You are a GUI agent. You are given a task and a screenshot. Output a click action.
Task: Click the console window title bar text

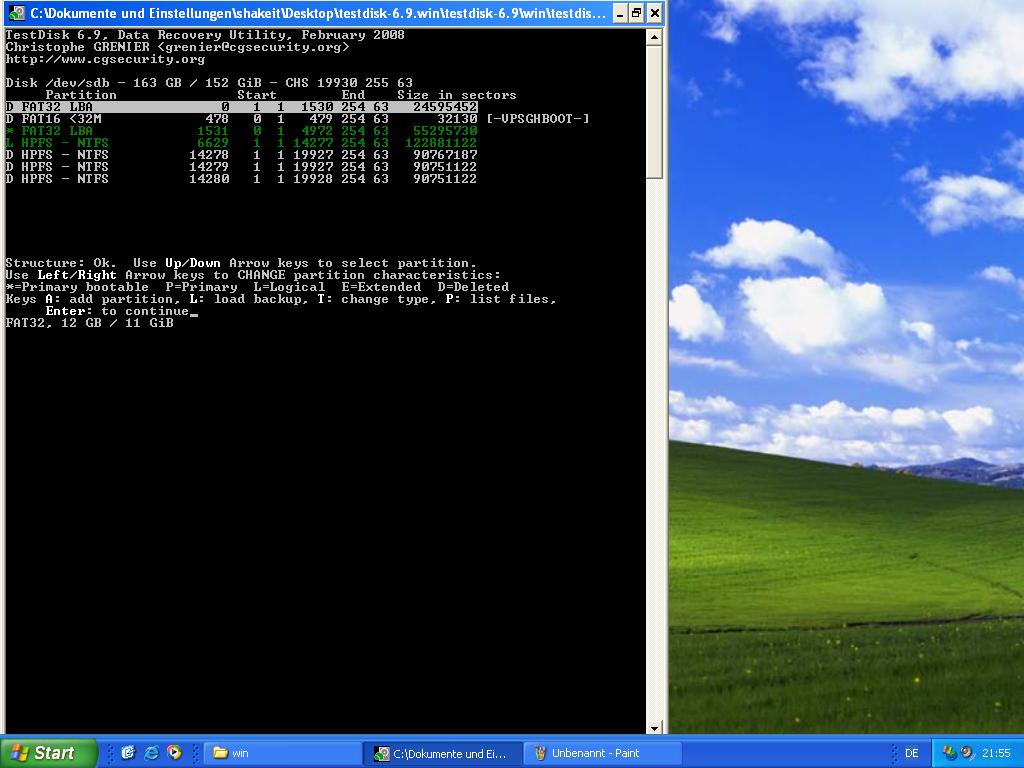(x=318, y=13)
